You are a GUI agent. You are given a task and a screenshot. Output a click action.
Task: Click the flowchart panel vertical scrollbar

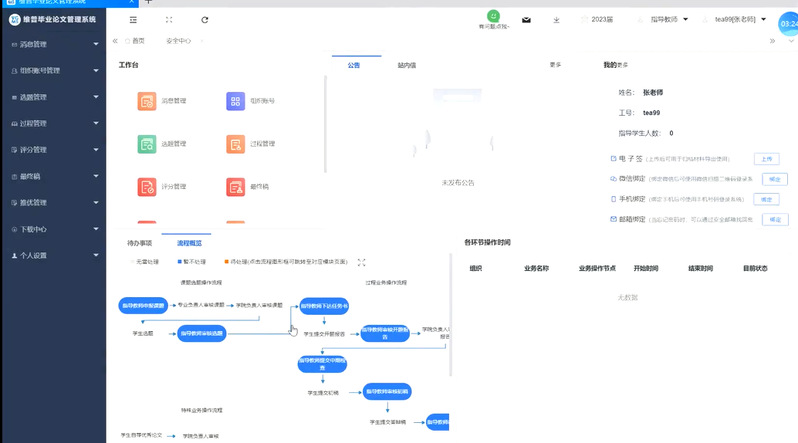tap(451, 315)
